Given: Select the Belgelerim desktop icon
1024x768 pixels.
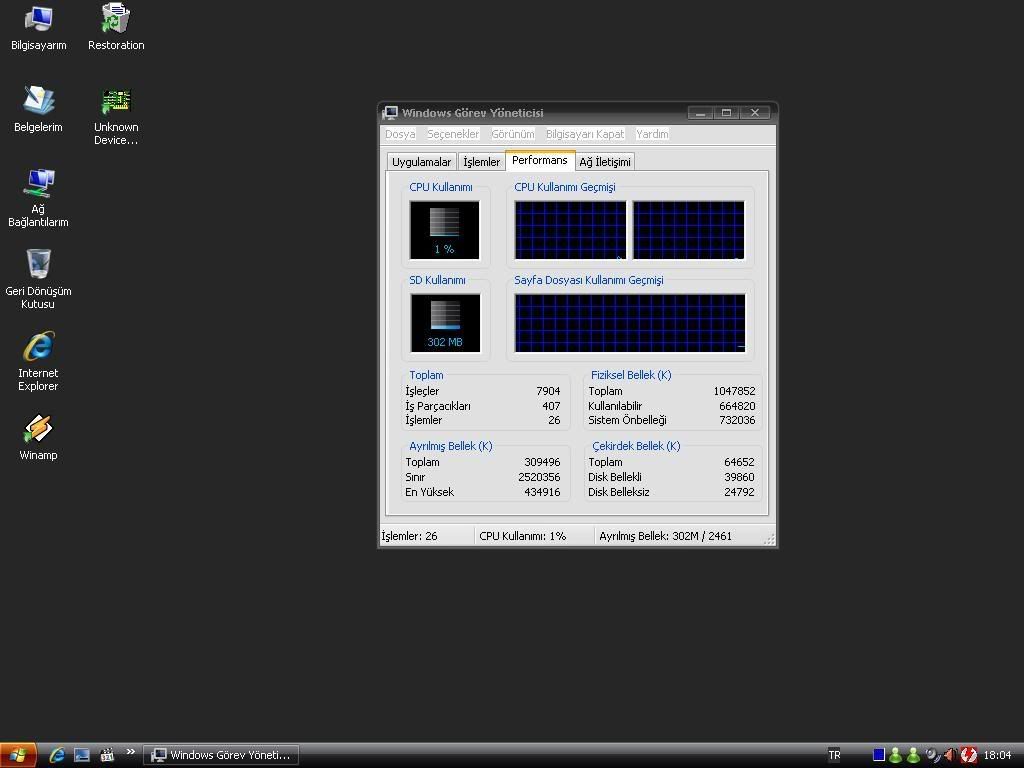Looking at the screenshot, I should tap(39, 110).
